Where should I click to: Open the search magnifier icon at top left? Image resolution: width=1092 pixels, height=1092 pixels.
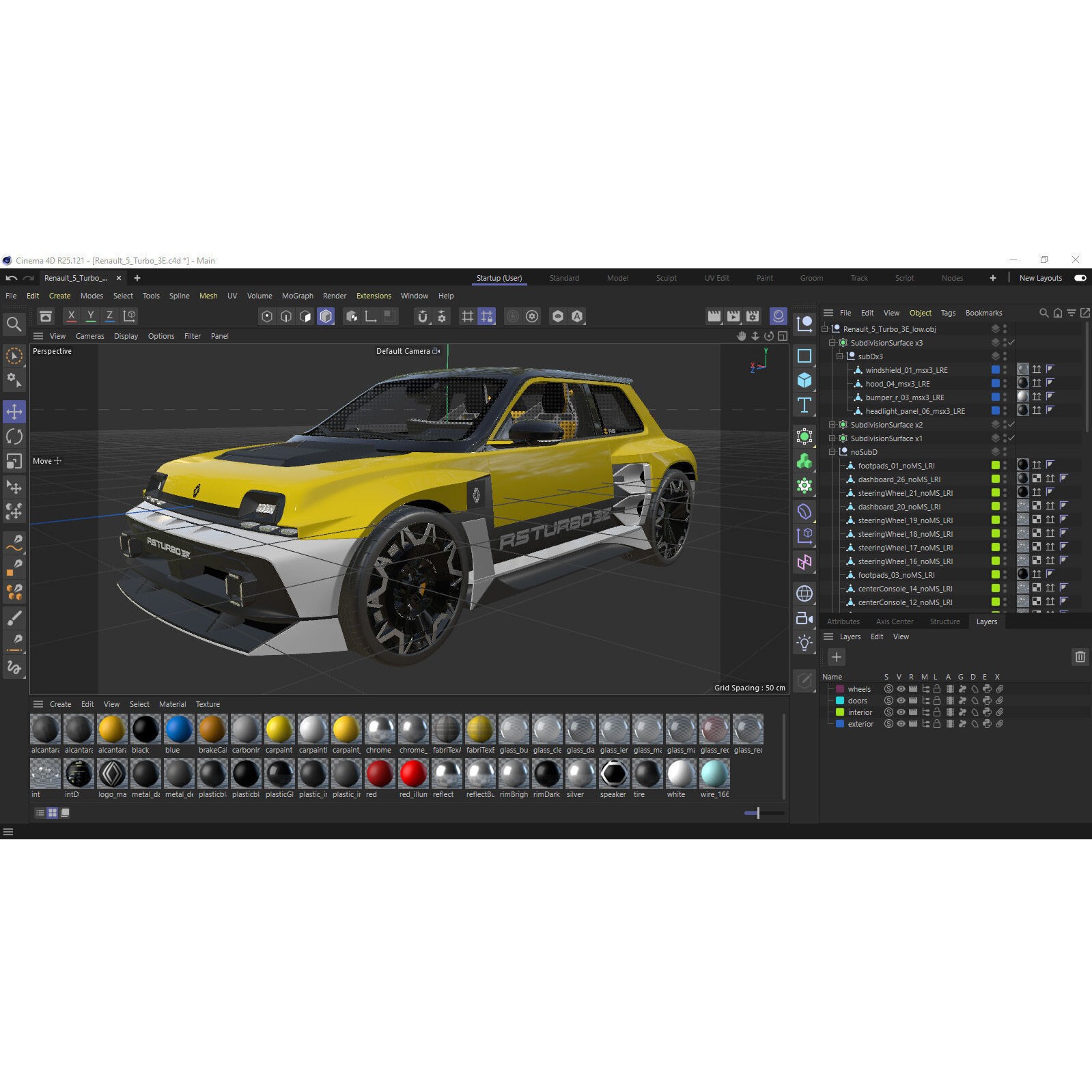click(14, 324)
